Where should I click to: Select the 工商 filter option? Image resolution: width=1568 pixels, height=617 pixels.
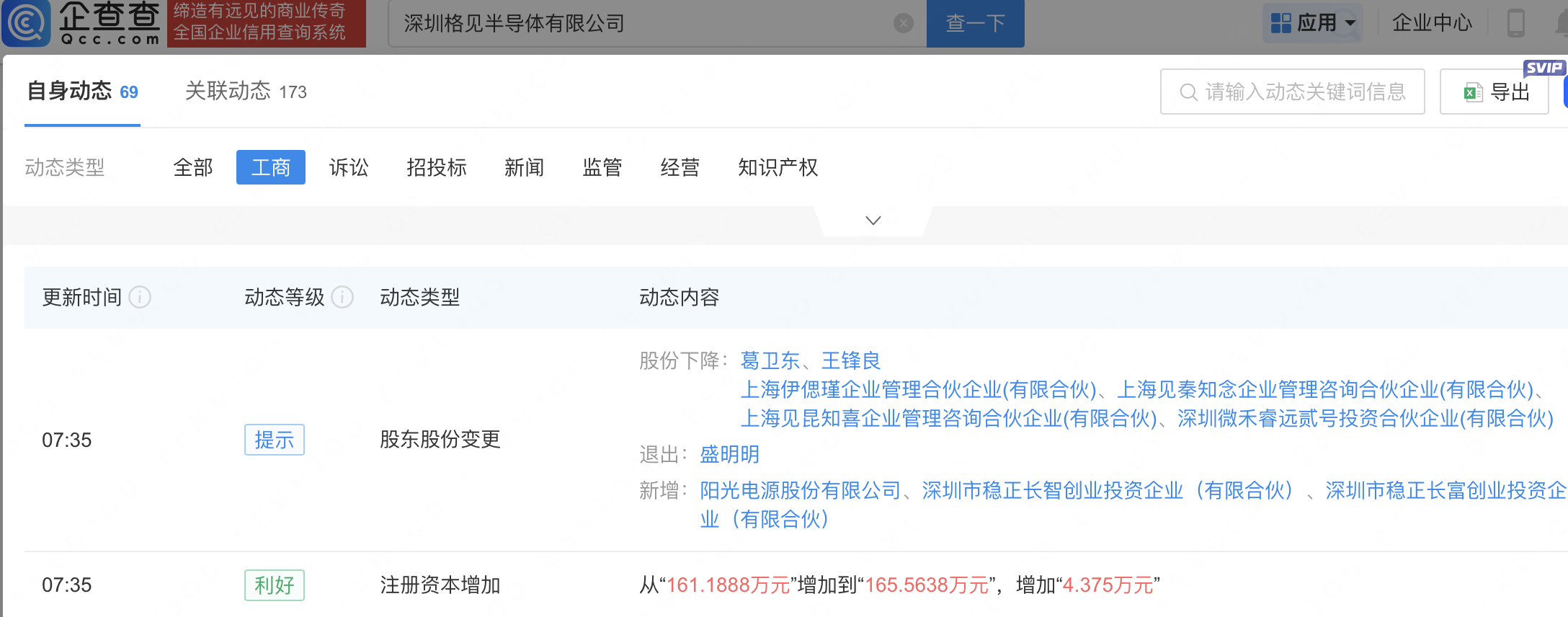pyautogui.click(x=271, y=168)
